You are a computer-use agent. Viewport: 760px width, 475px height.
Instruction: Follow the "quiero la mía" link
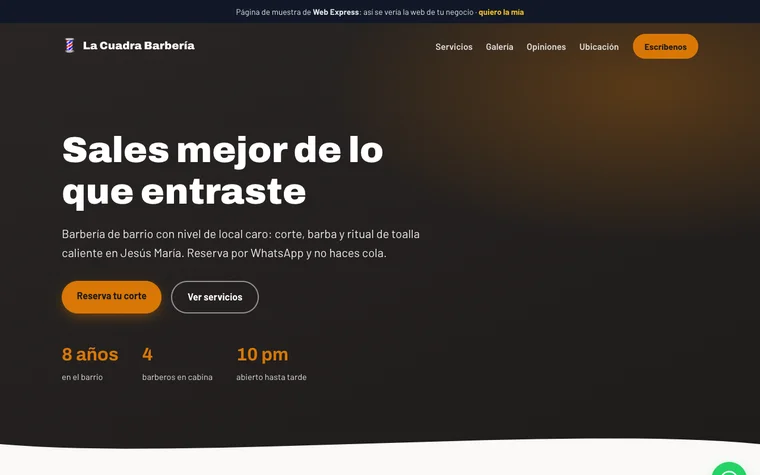(x=501, y=12)
